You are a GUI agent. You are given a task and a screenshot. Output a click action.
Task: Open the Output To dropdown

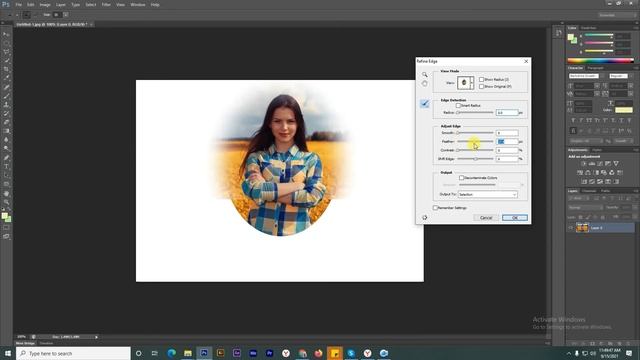pos(487,195)
